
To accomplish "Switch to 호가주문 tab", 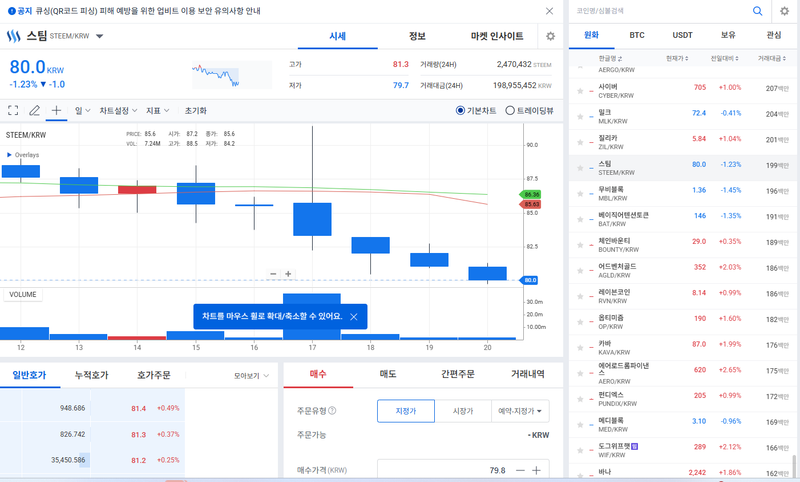I will (154, 375).
